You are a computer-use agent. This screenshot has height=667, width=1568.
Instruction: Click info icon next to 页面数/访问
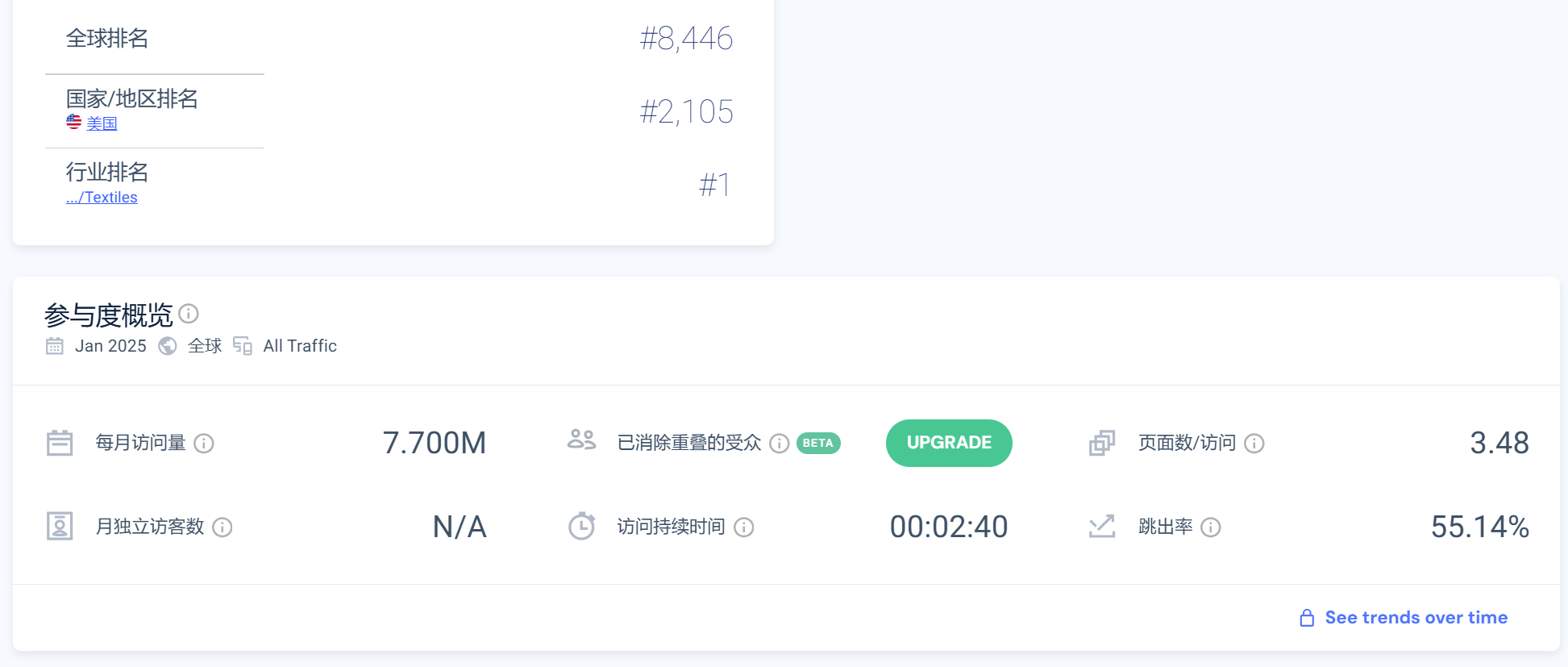click(1254, 444)
